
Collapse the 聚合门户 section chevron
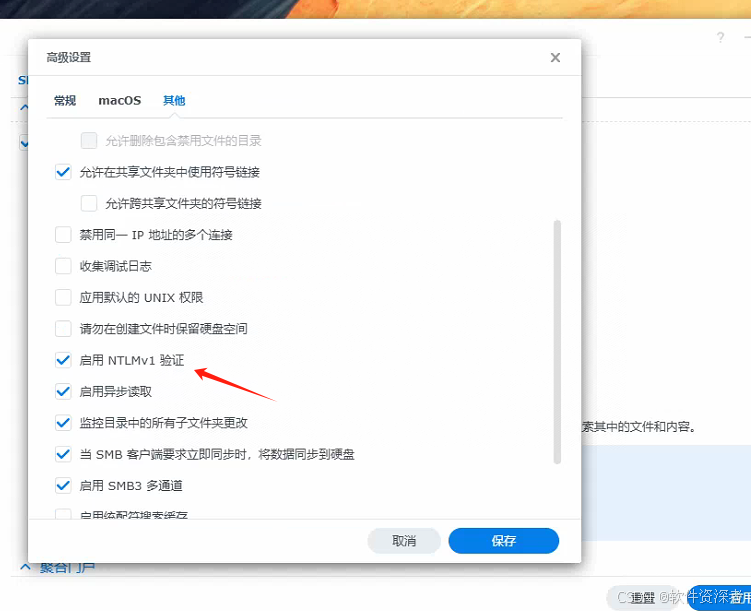(25, 568)
